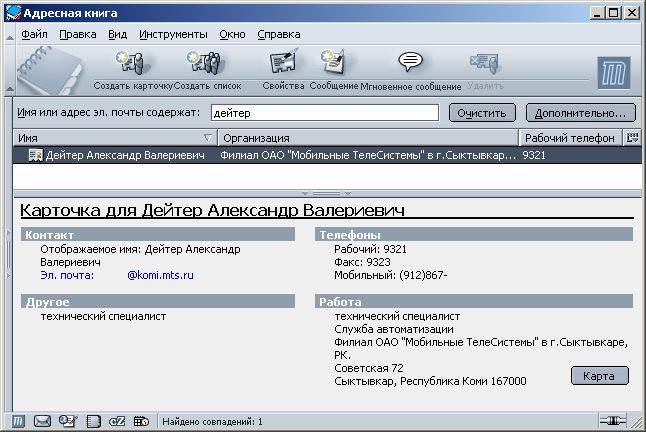Screen dimensions: 646x432
Task: Click the Создать карточку toolbar icon
Action: [133, 69]
